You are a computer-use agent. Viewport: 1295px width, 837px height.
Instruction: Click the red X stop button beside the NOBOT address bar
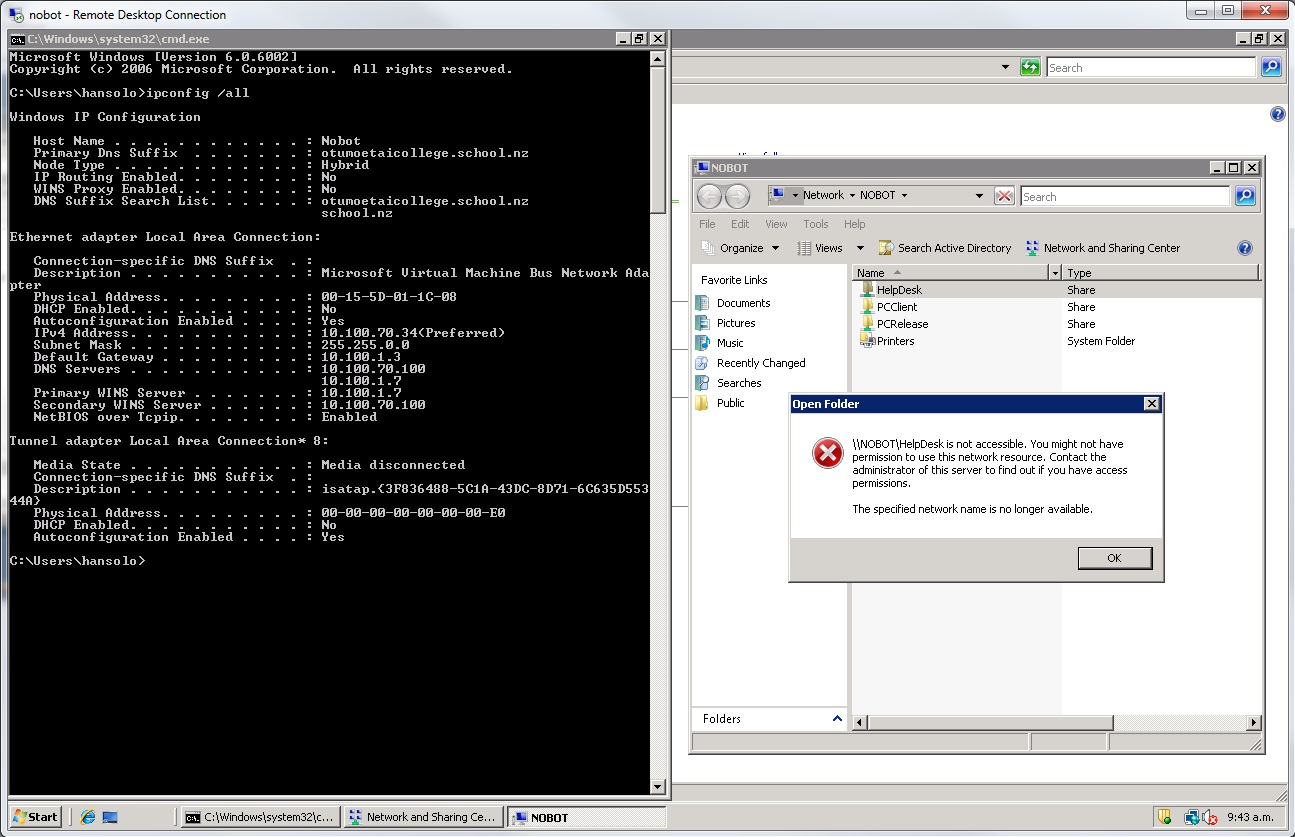point(1005,196)
